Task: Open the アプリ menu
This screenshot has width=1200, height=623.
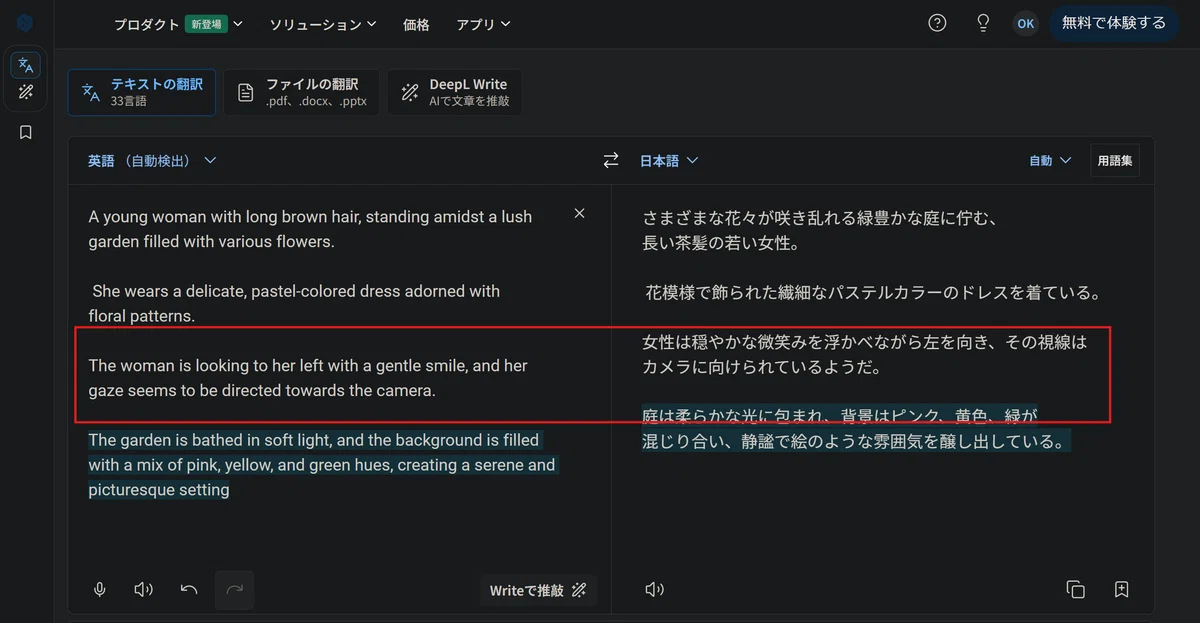Action: click(483, 24)
